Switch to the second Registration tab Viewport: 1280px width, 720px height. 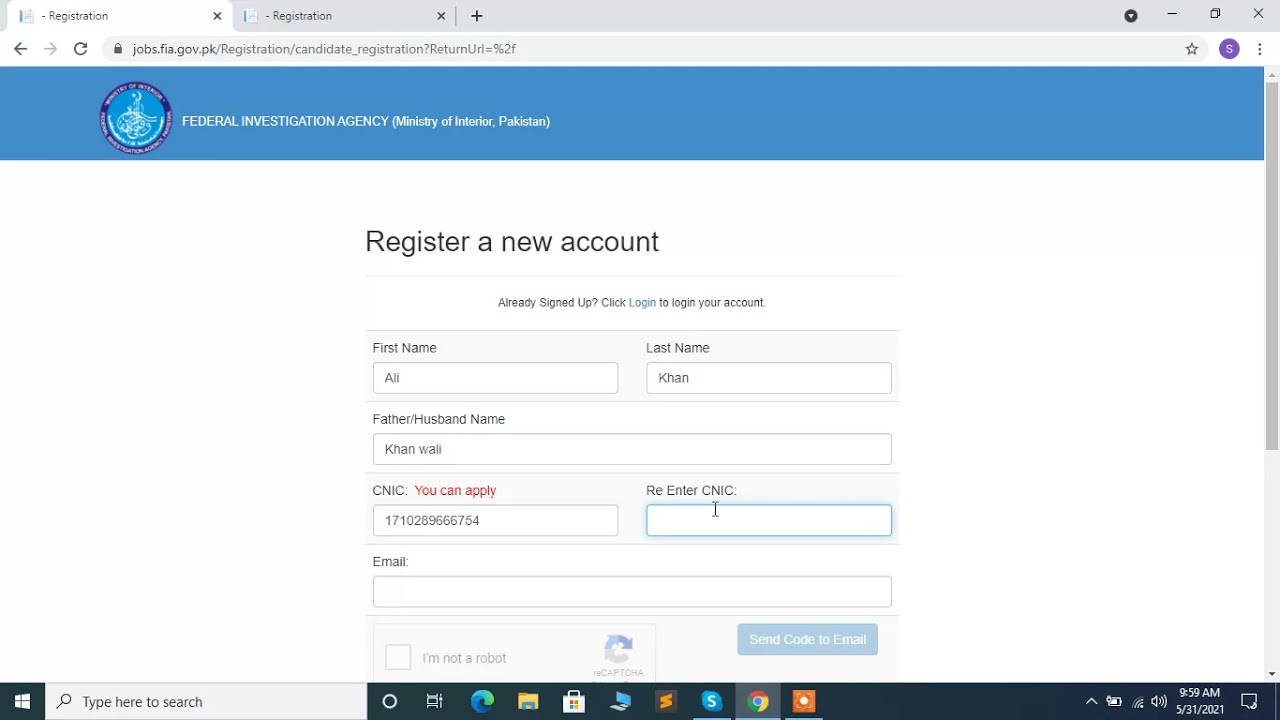344,16
